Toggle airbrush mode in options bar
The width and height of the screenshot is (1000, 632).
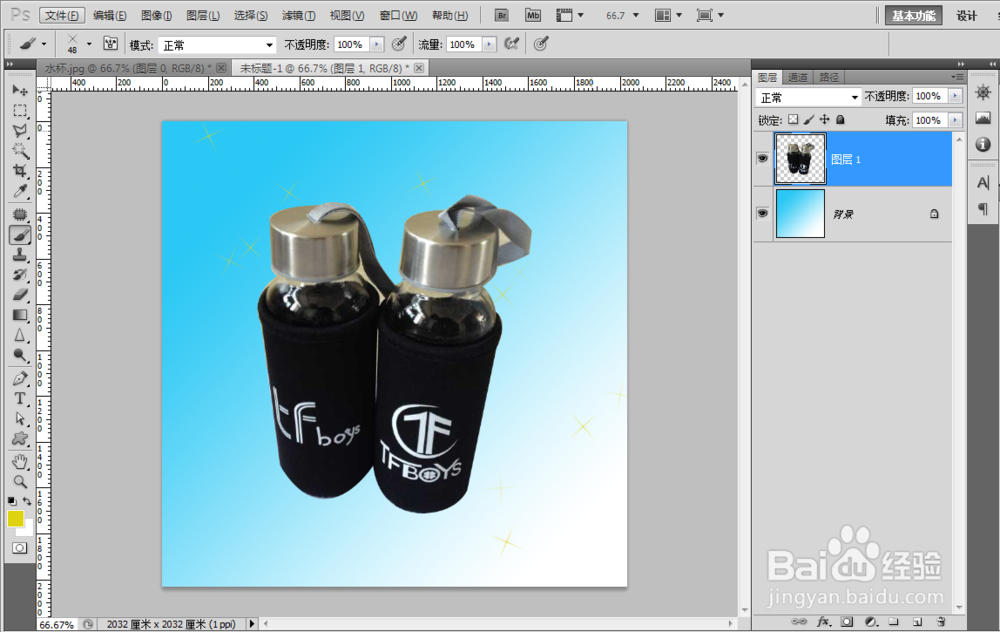point(511,44)
